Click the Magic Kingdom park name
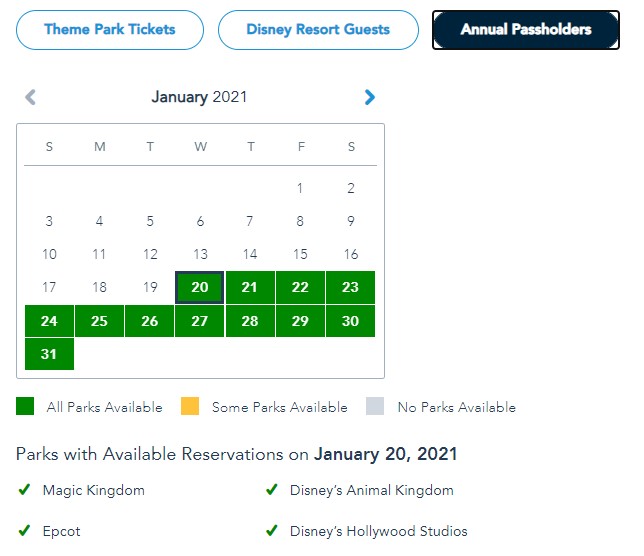Image resolution: width=644 pixels, height=556 pixels. pyautogui.click(x=93, y=490)
